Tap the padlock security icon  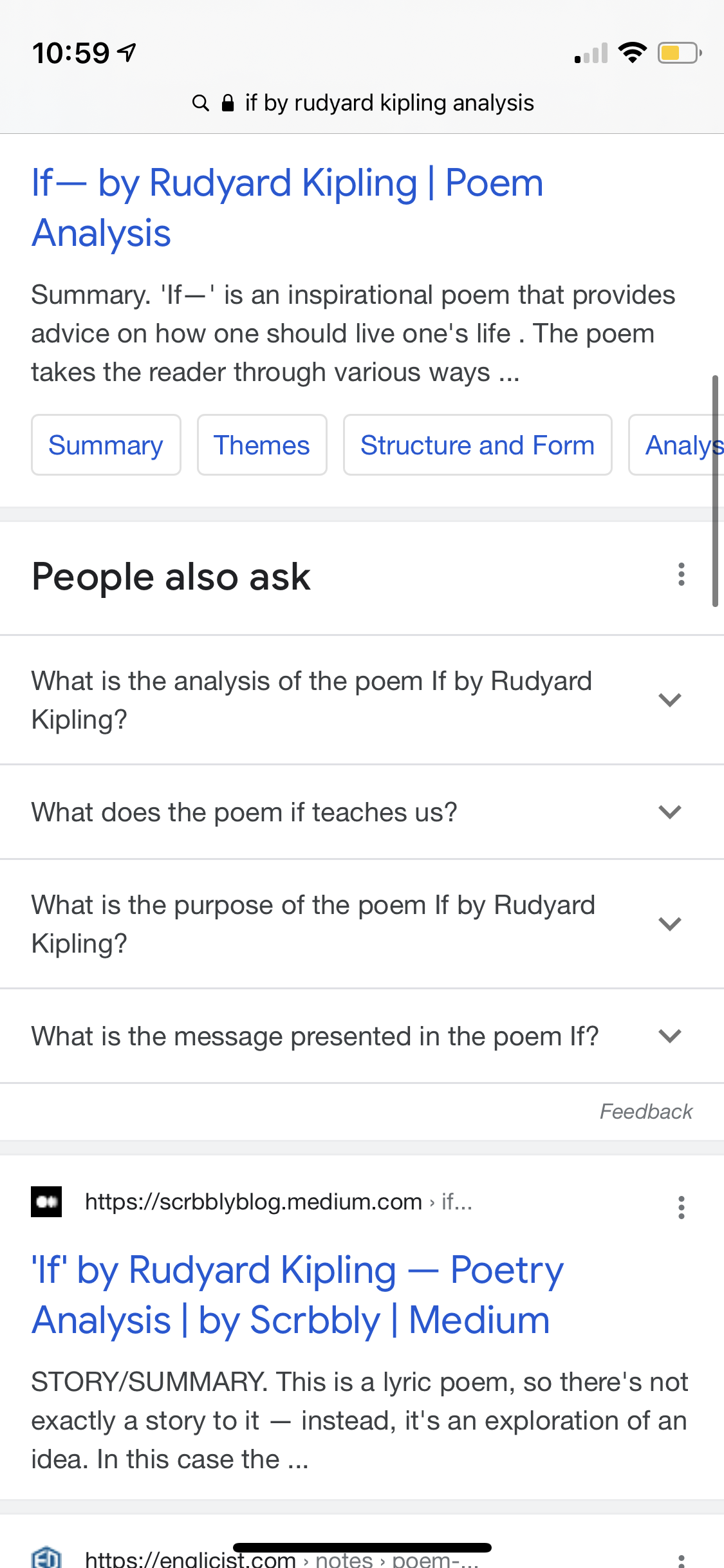click(x=227, y=103)
